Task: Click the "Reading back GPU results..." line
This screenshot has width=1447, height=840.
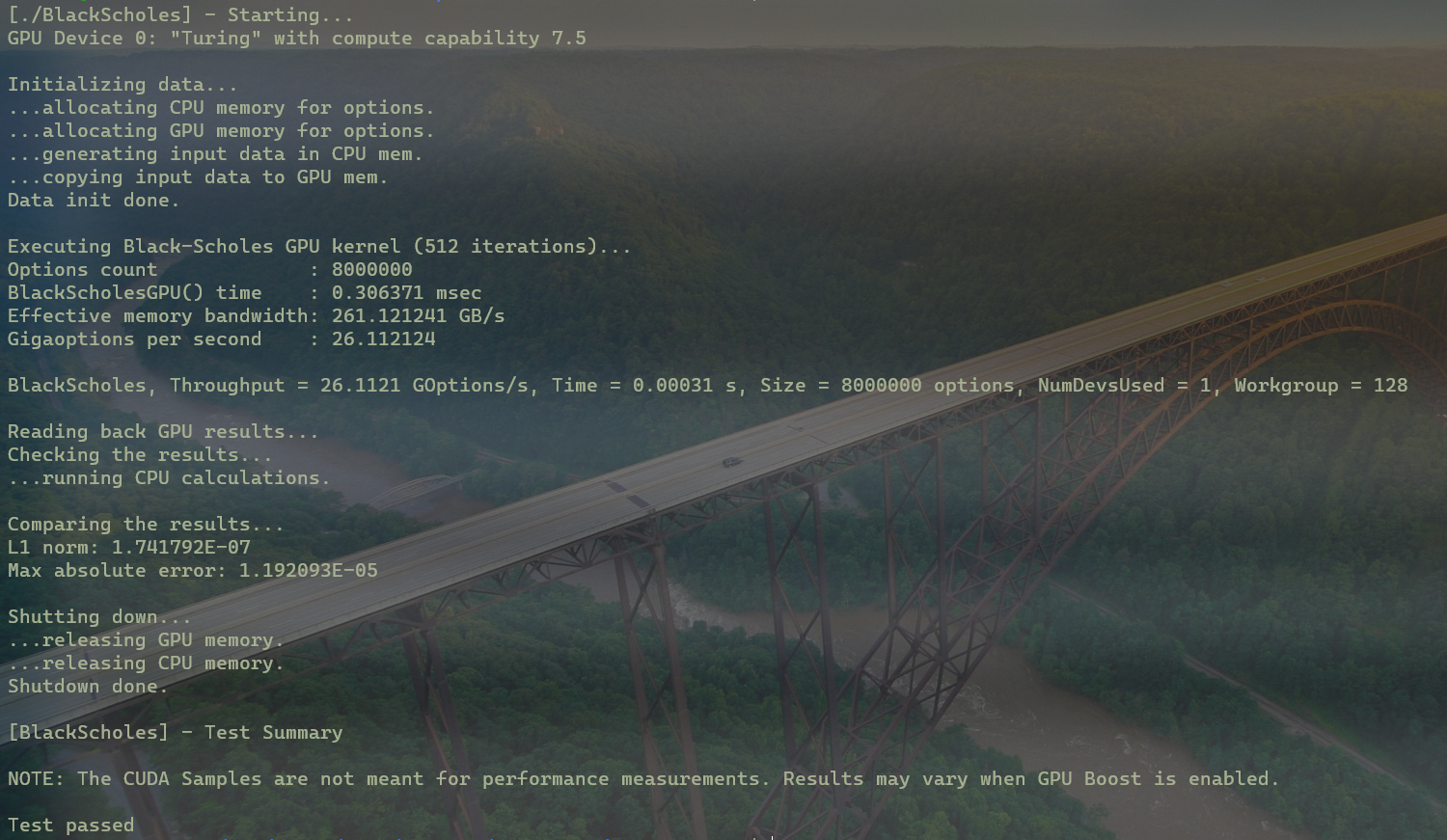Action: click(163, 432)
